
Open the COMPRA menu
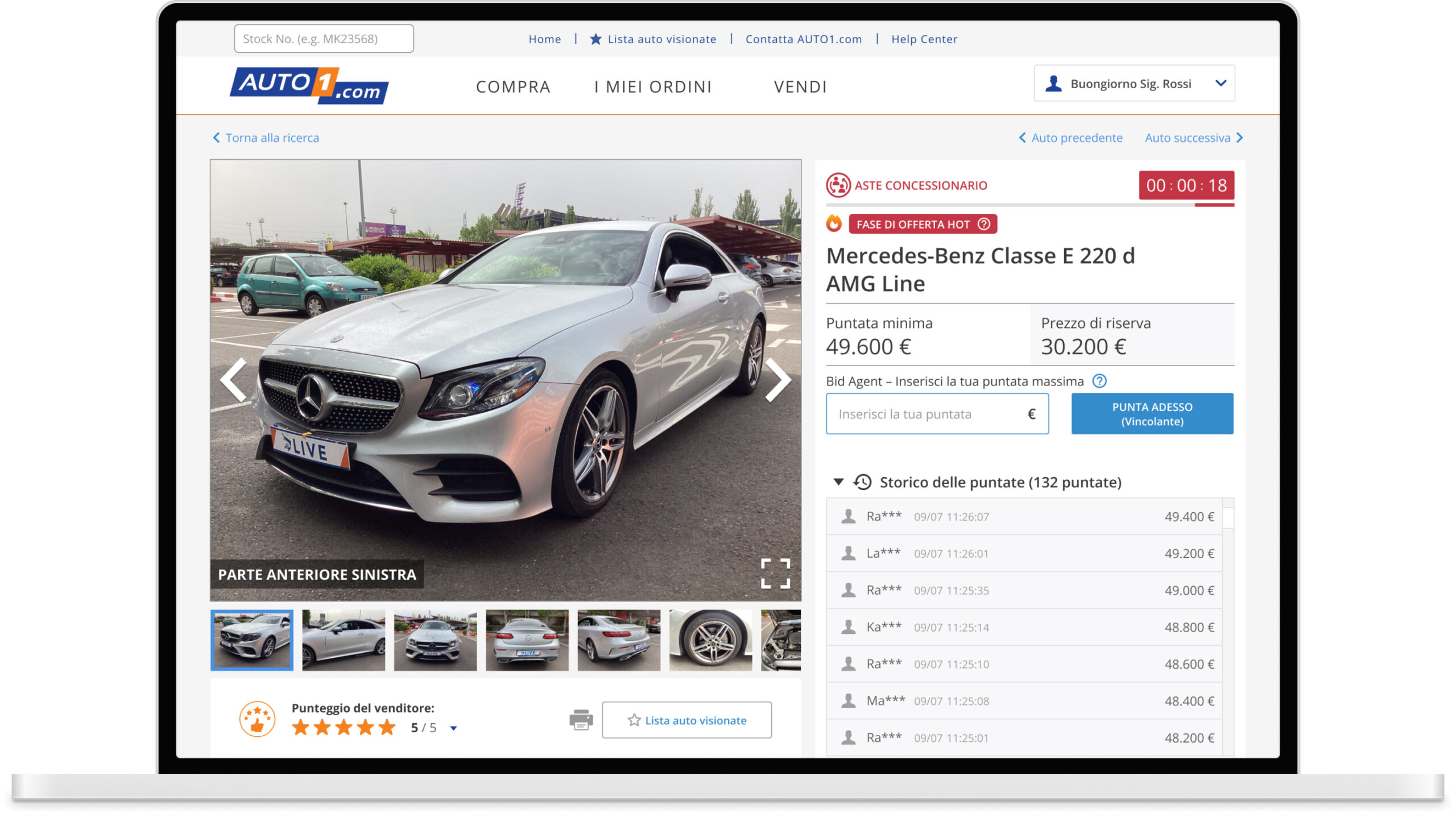click(513, 86)
